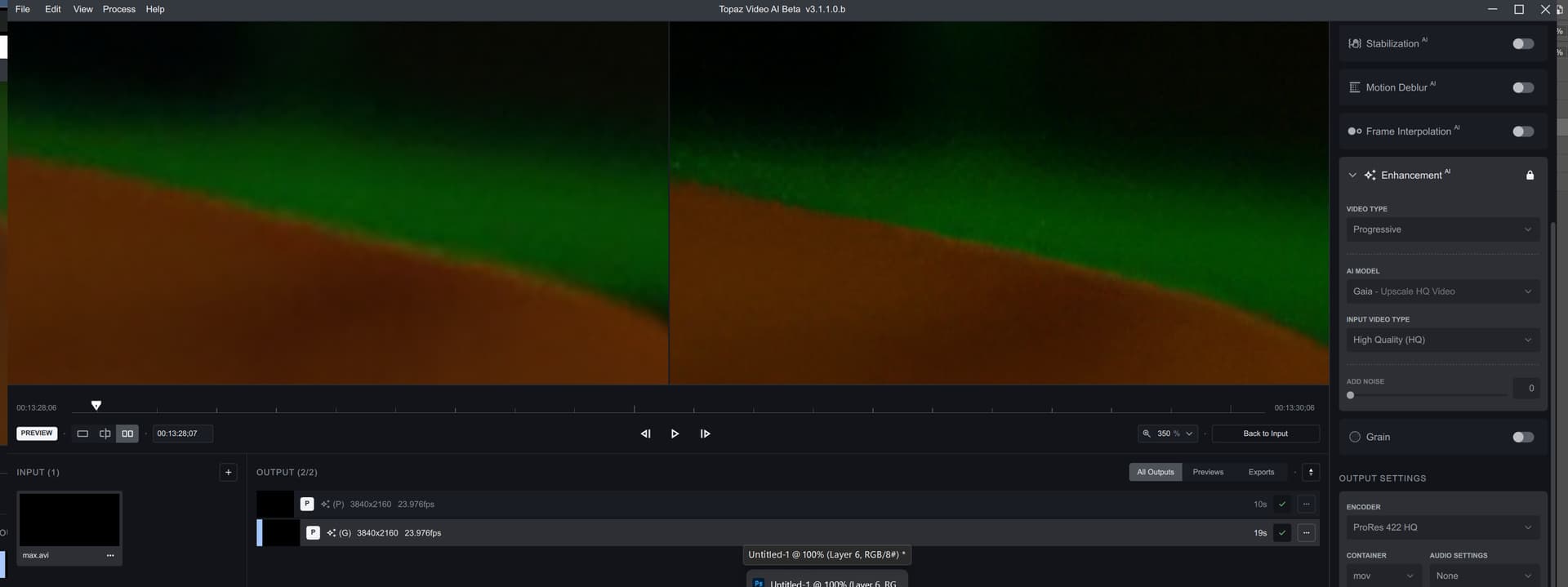Open the Process menu
The width and height of the screenshot is (1568, 587).
click(x=118, y=9)
